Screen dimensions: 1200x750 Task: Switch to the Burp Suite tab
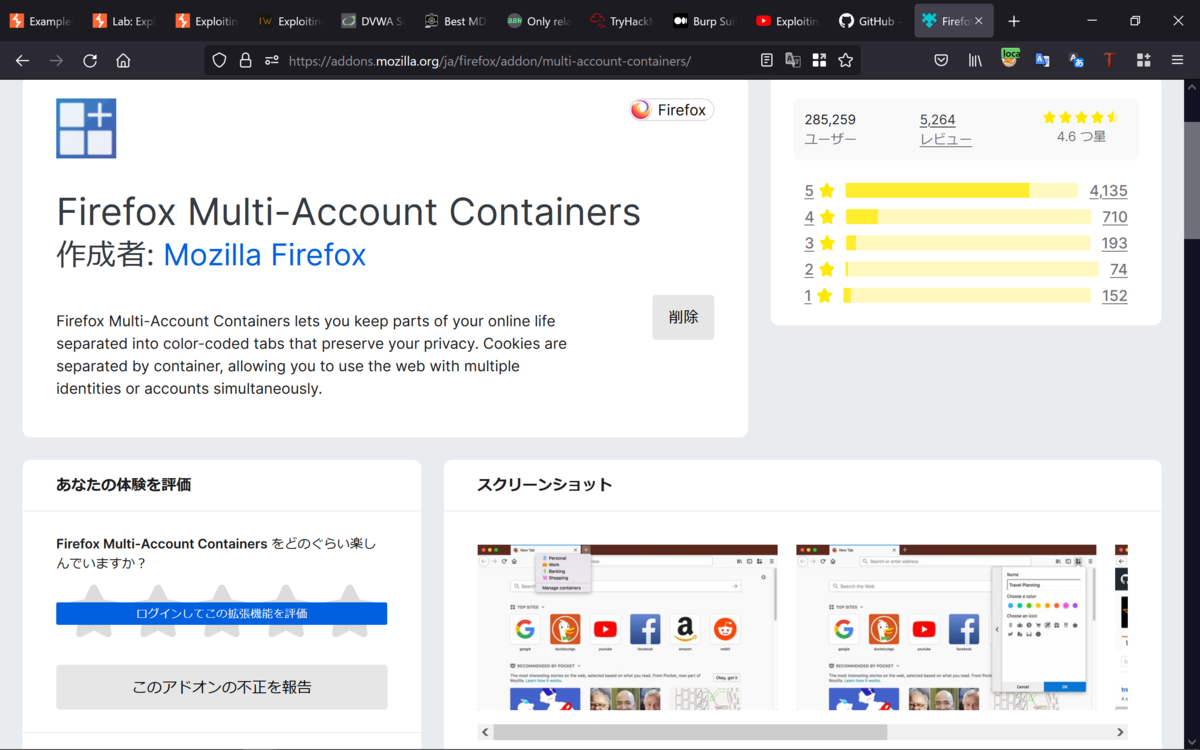pyautogui.click(x=705, y=21)
